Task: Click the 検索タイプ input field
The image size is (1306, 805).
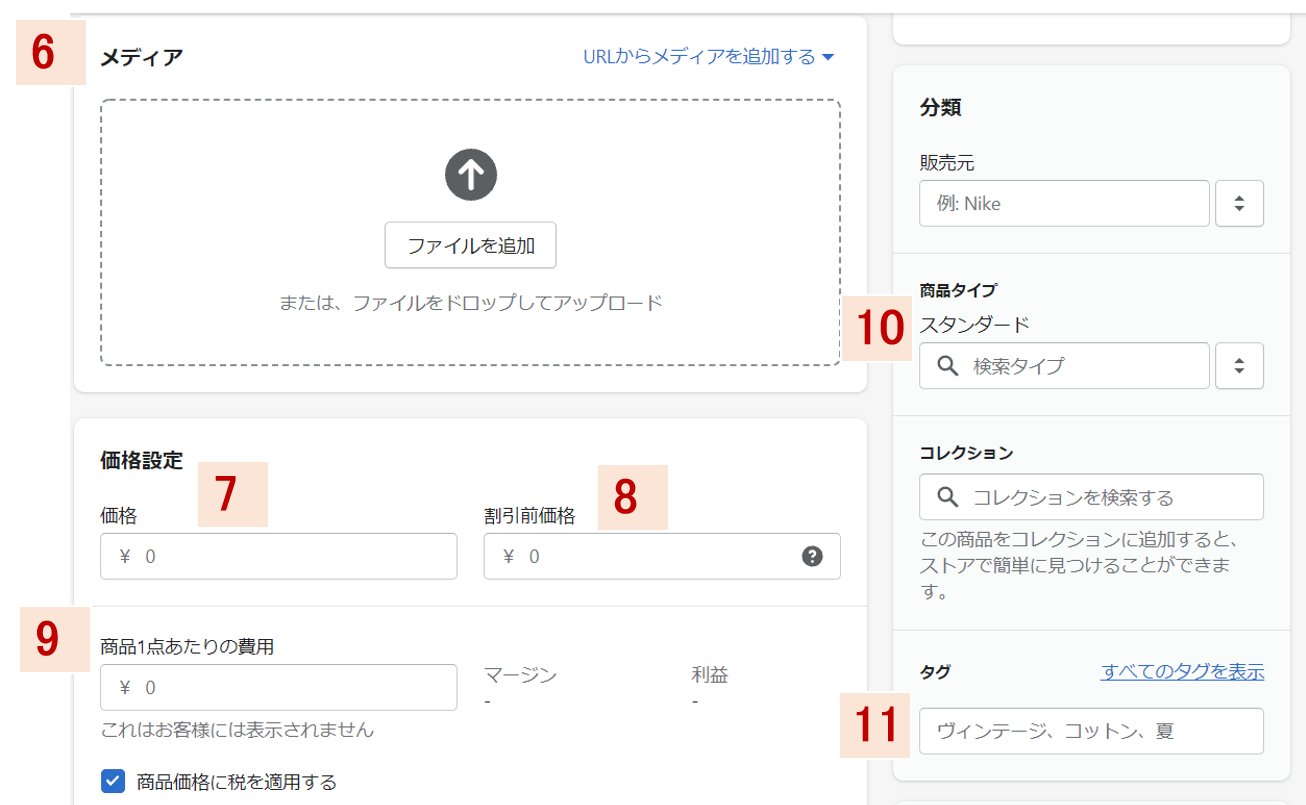Action: pos(1064,366)
